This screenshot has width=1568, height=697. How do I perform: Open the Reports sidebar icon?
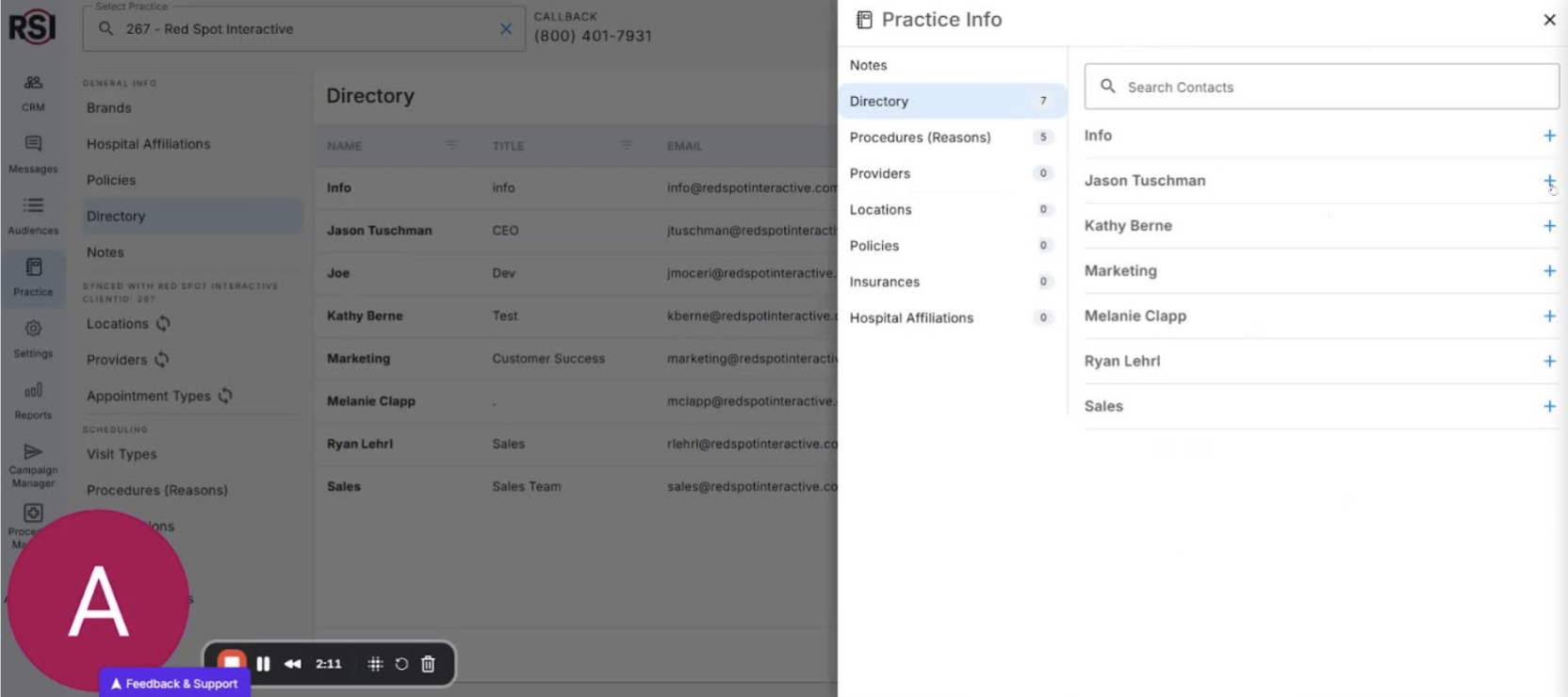click(33, 399)
